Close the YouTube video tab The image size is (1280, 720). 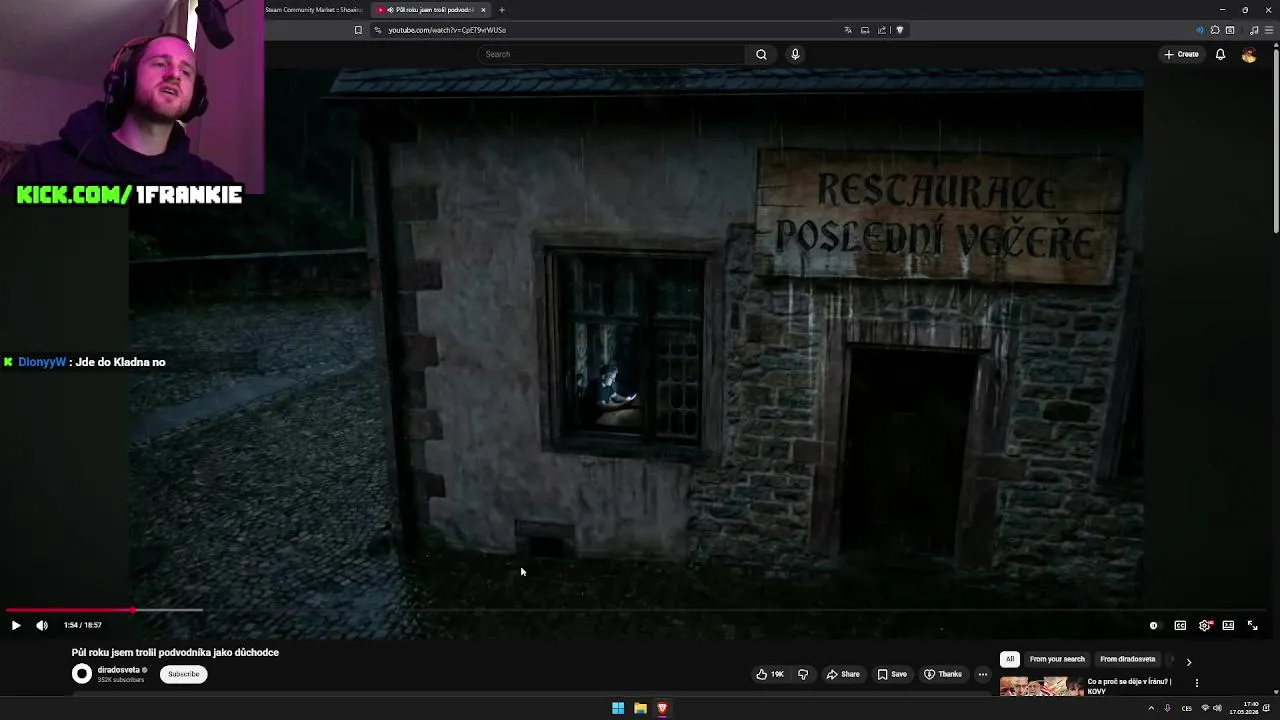483,10
